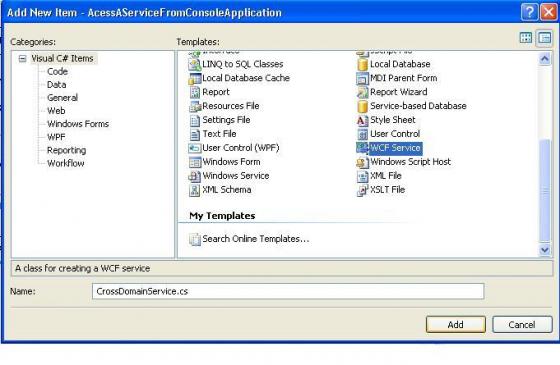Choose the Windows Form icon
The image size is (560, 365).
coord(195,162)
